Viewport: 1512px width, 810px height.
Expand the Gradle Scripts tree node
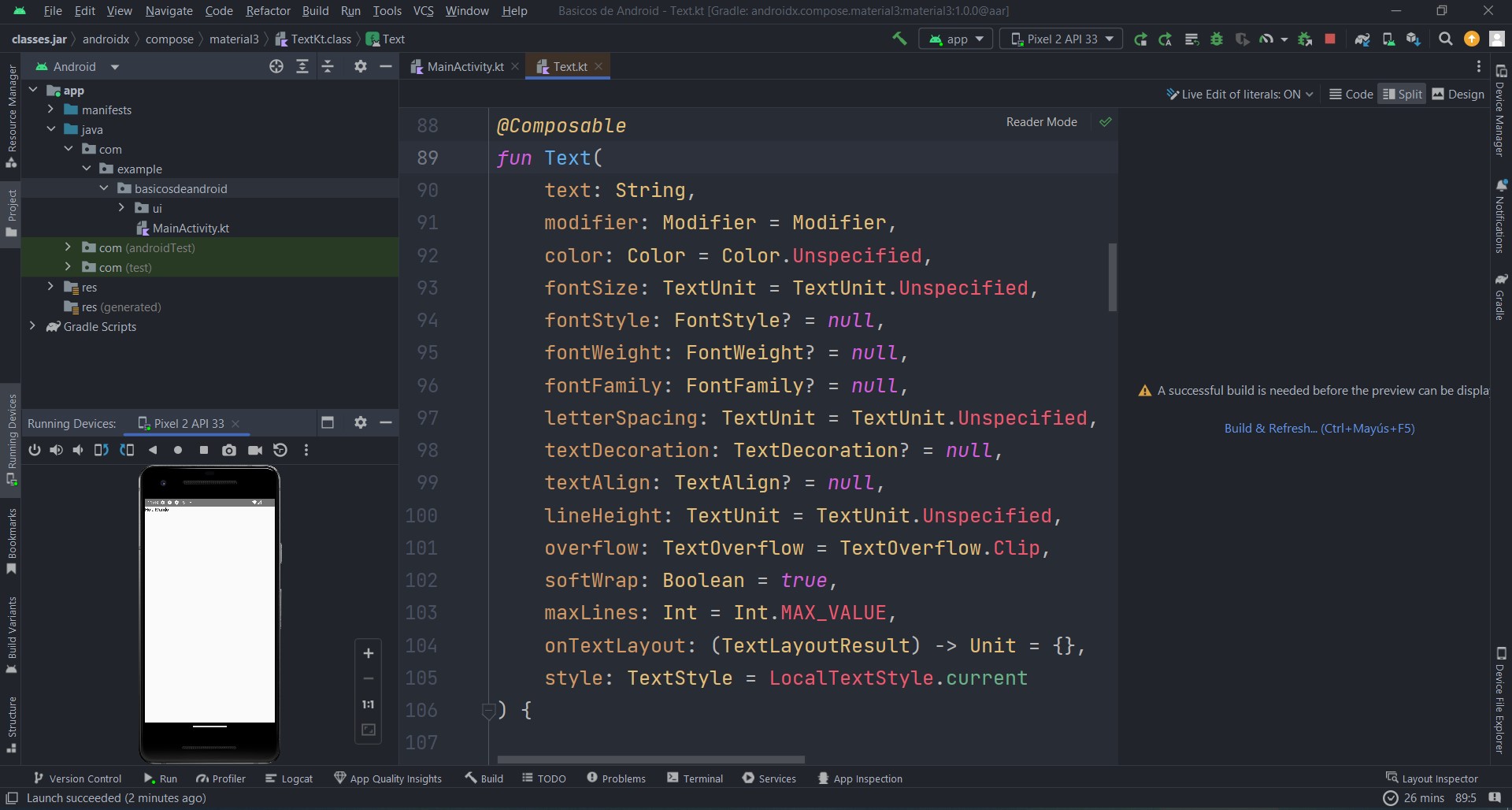tap(32, 326)
